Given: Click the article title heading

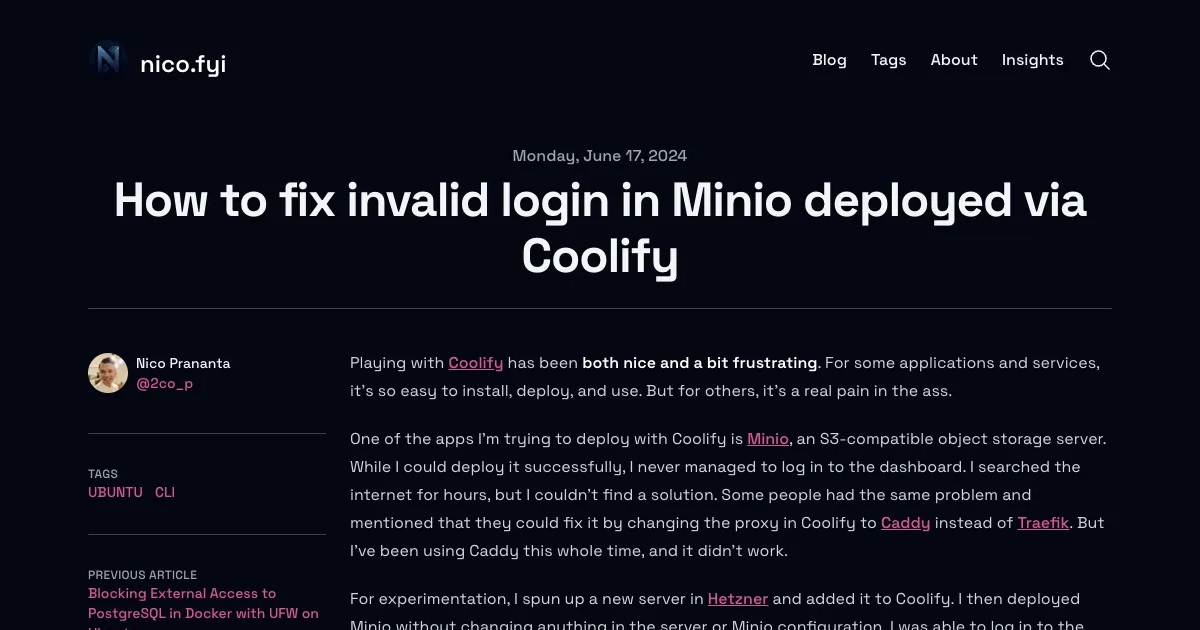Looking at the screenshot, I should tap(600, 228).
